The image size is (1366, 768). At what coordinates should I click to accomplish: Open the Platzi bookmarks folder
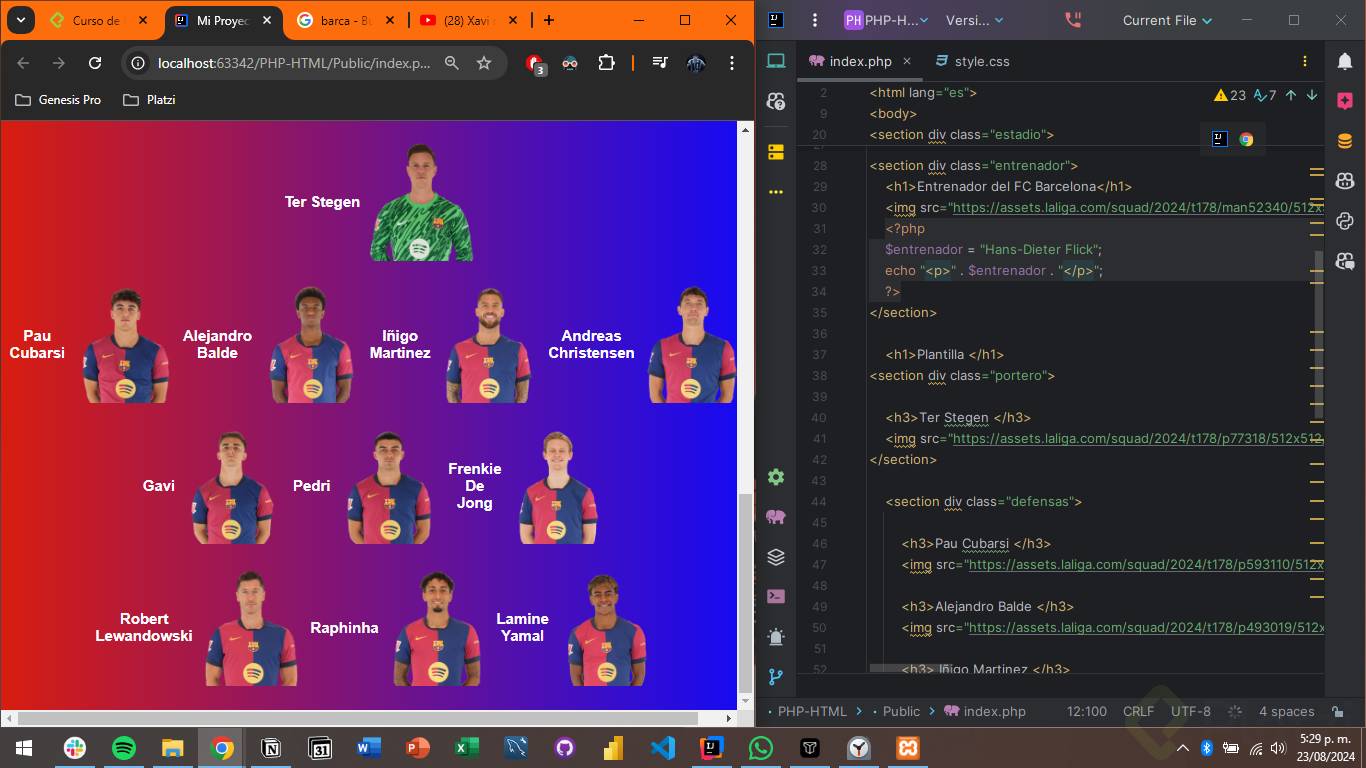[148, 100]
